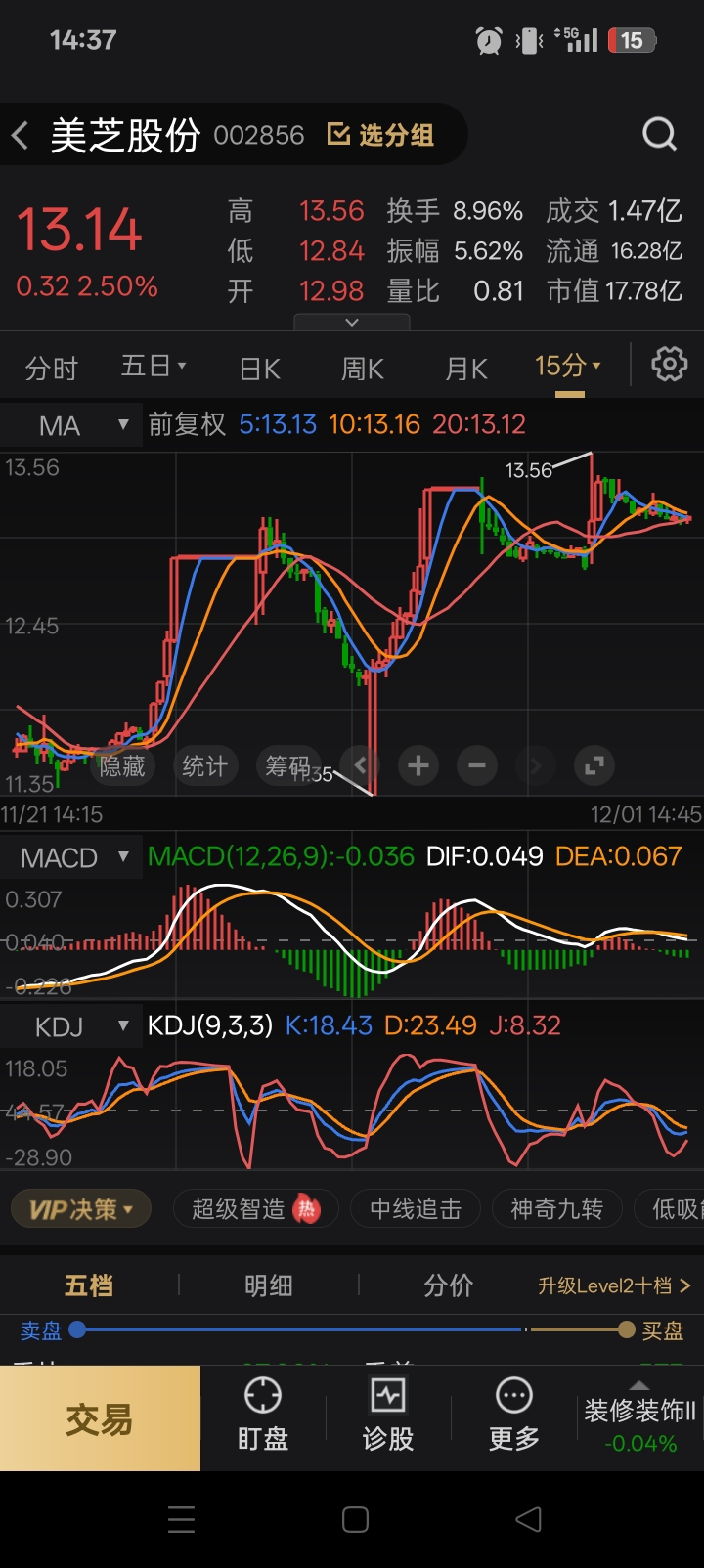Expand chart to fullscreen
This screenshot has height=1568, width=704.
[x=594, y=765]
